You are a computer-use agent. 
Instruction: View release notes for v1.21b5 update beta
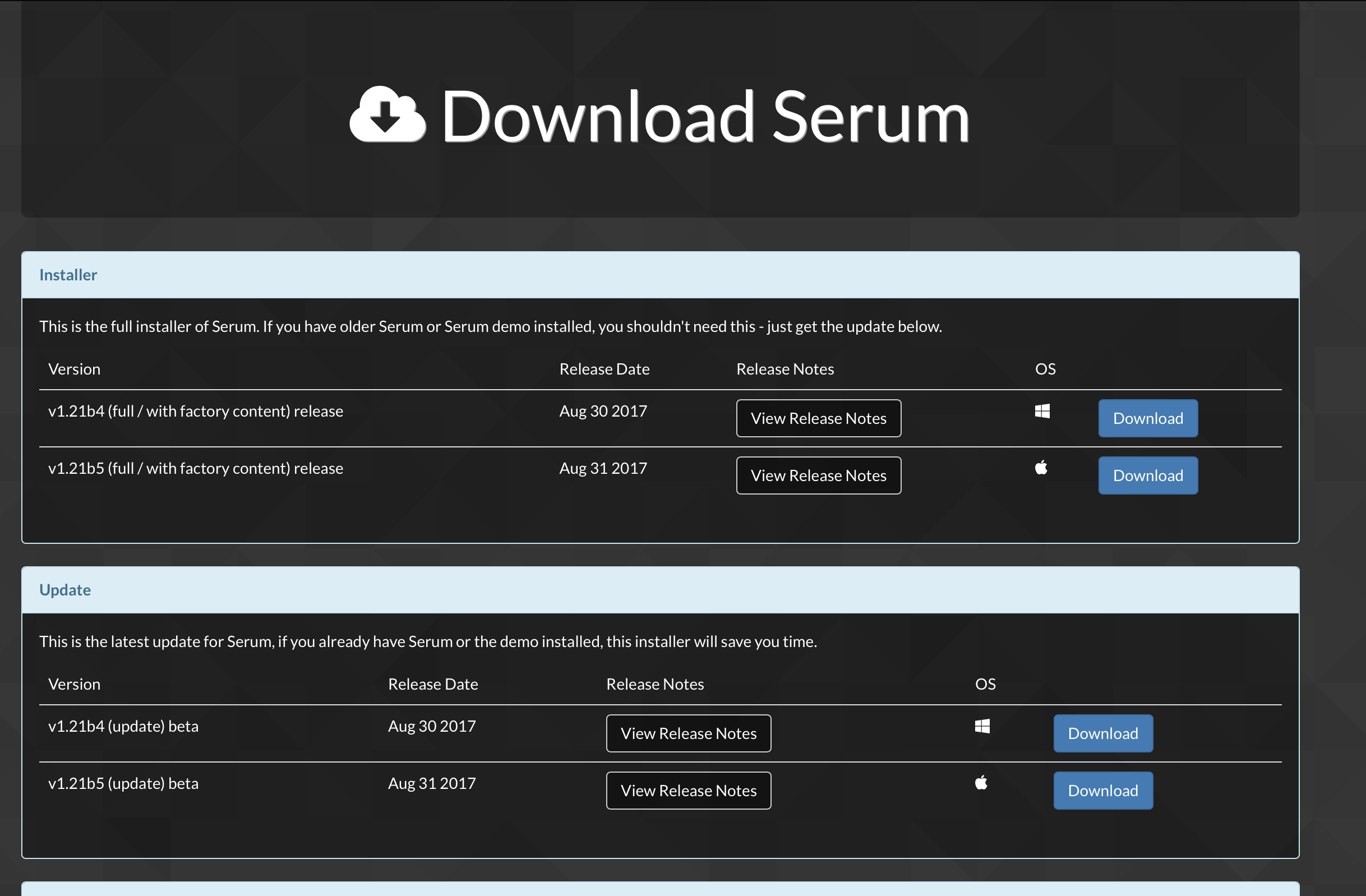coord(688,791)
